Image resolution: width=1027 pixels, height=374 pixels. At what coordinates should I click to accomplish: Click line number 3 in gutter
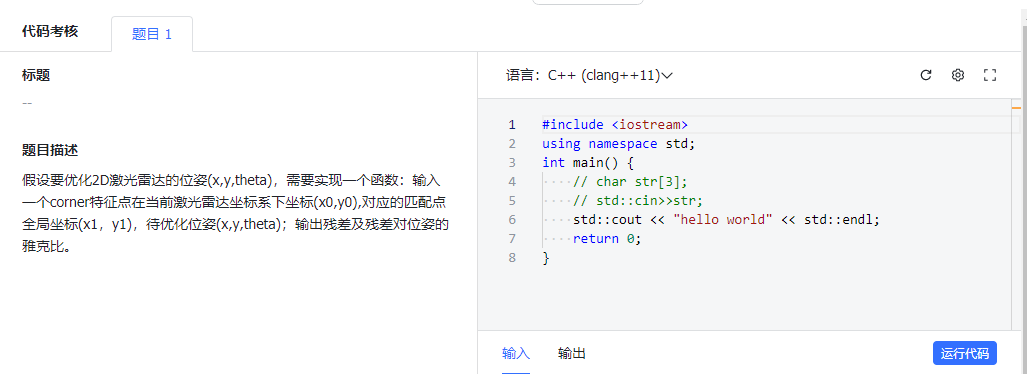(512, 162)
